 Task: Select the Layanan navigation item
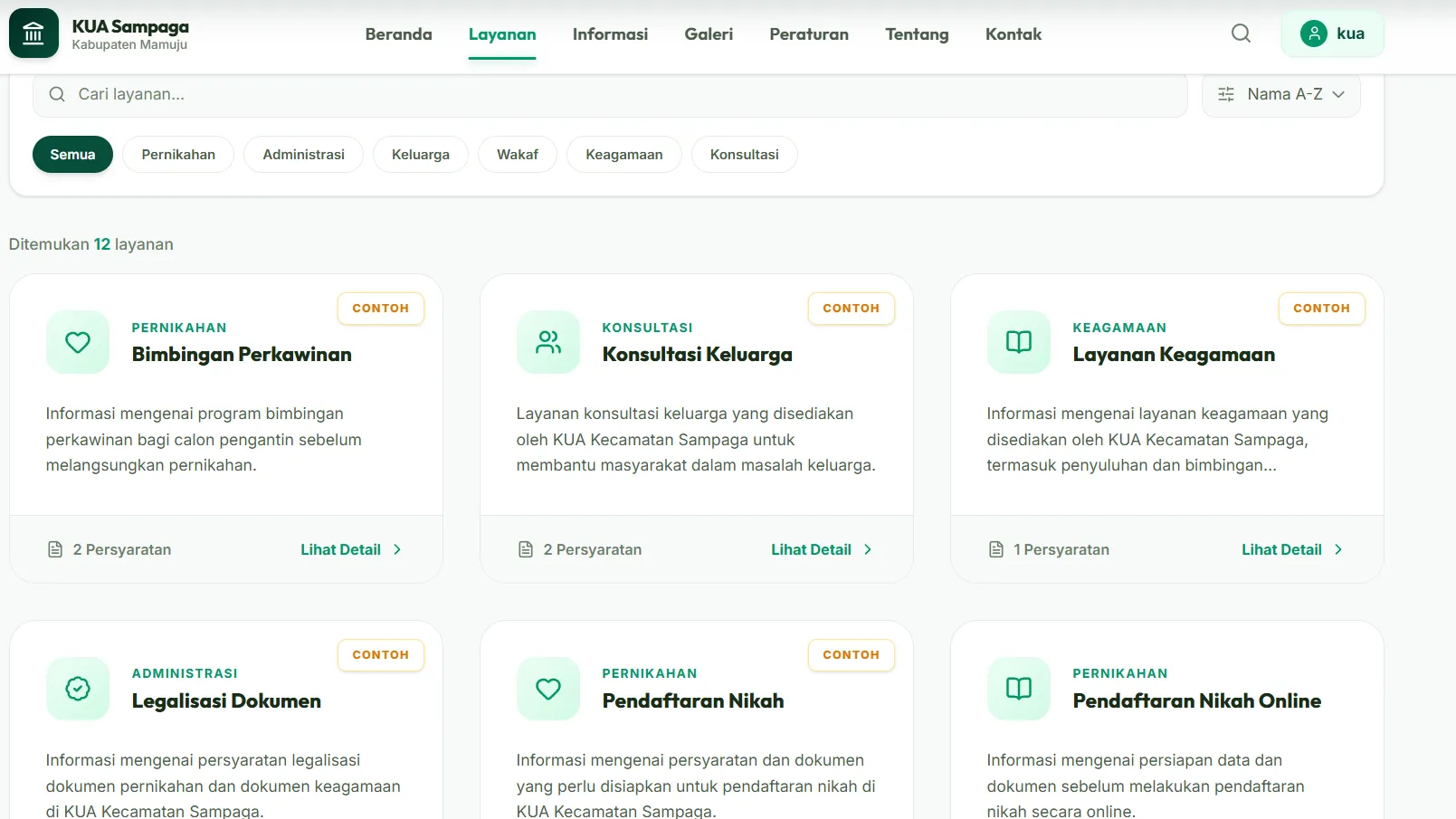502,34
